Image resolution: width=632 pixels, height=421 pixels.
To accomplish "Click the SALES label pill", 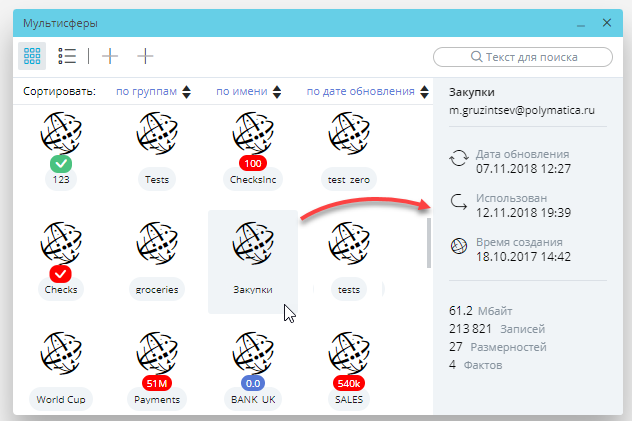I will click(349, 399).
